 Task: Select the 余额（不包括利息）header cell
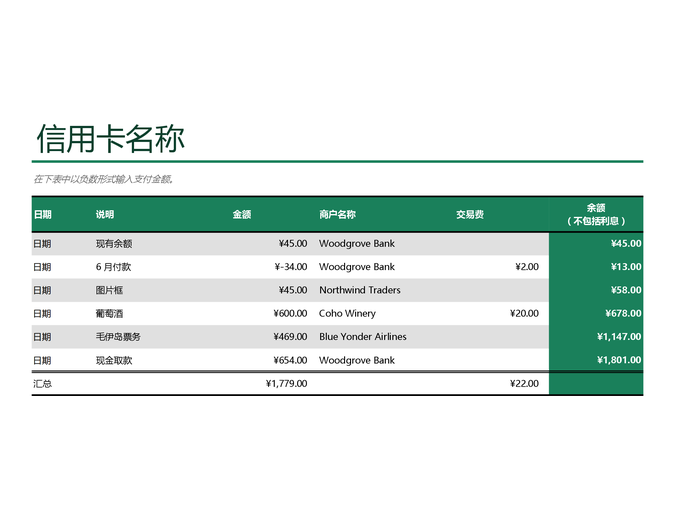coord(596,214)
